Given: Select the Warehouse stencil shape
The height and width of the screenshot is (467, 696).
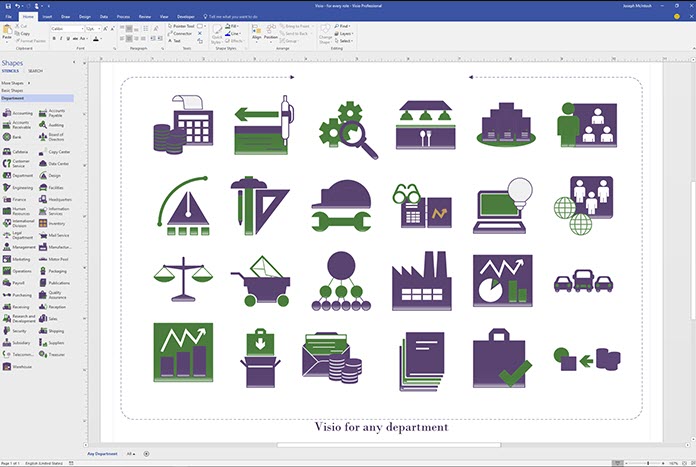Looking at the screenshot, I should 17,367.
